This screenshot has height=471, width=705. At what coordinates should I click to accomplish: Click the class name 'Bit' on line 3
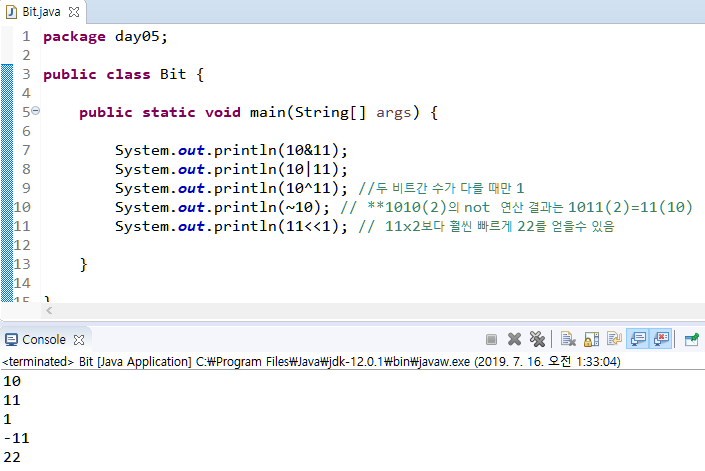click(x=173, y=74)
